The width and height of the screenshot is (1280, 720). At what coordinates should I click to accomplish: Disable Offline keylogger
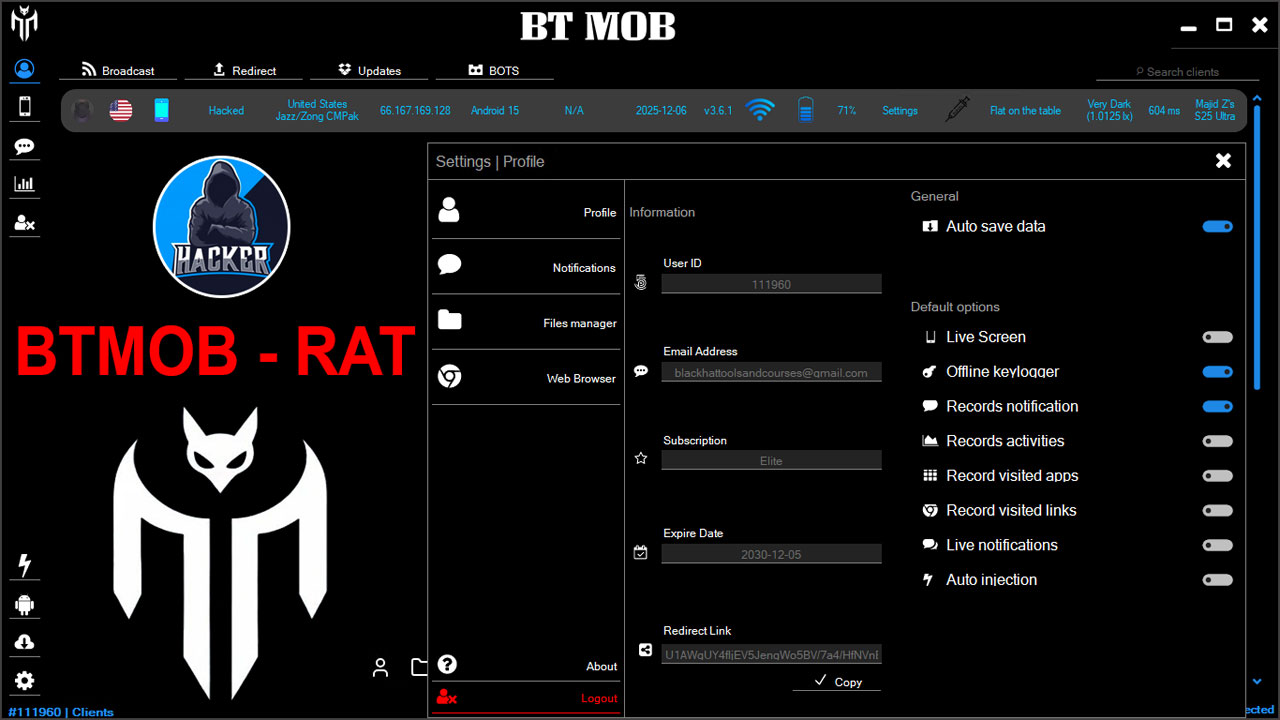pyautogui.click(x=1217, y=371)
